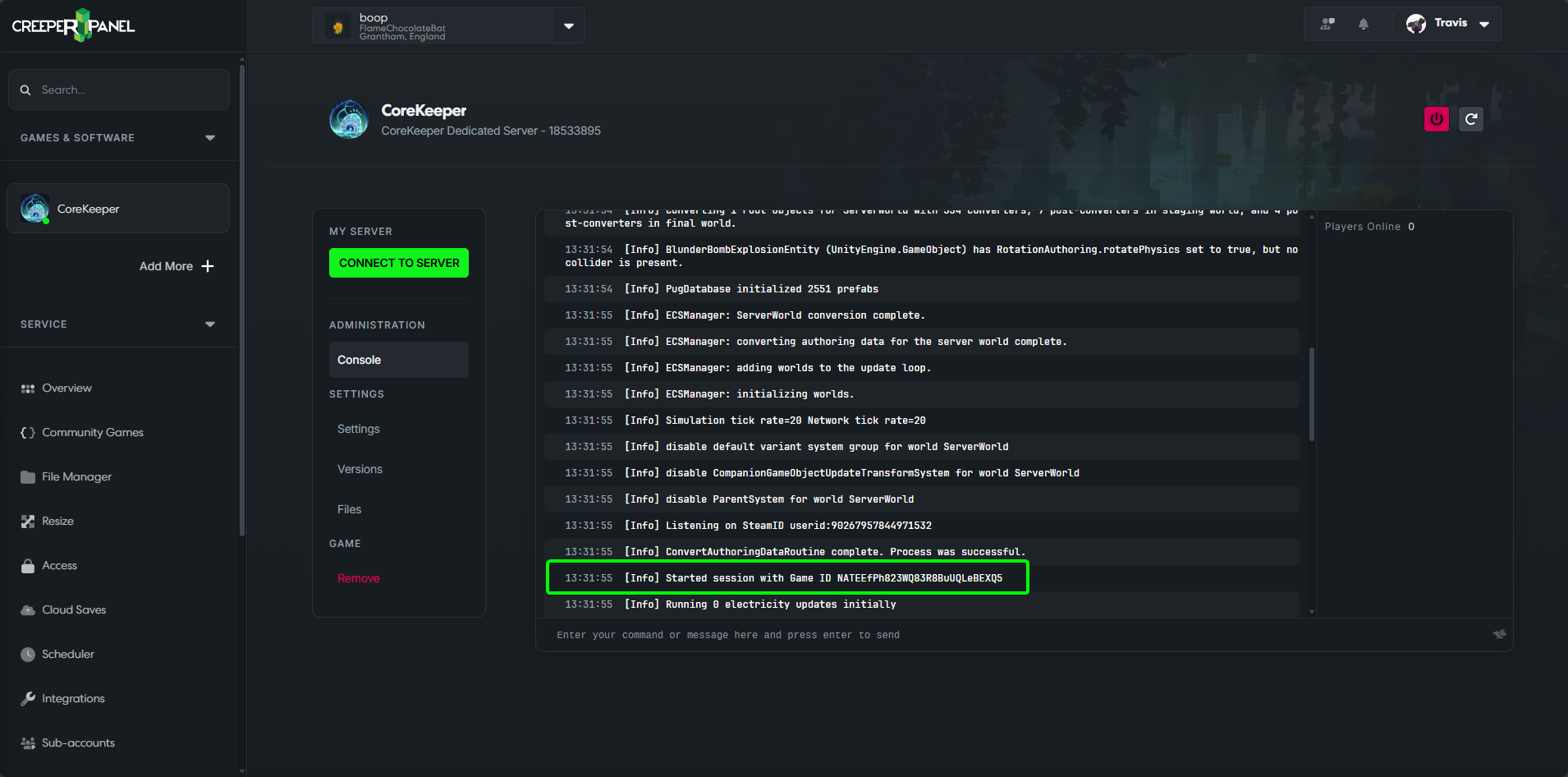
Task: Click Add More label
Action: (x=166, y=266)
